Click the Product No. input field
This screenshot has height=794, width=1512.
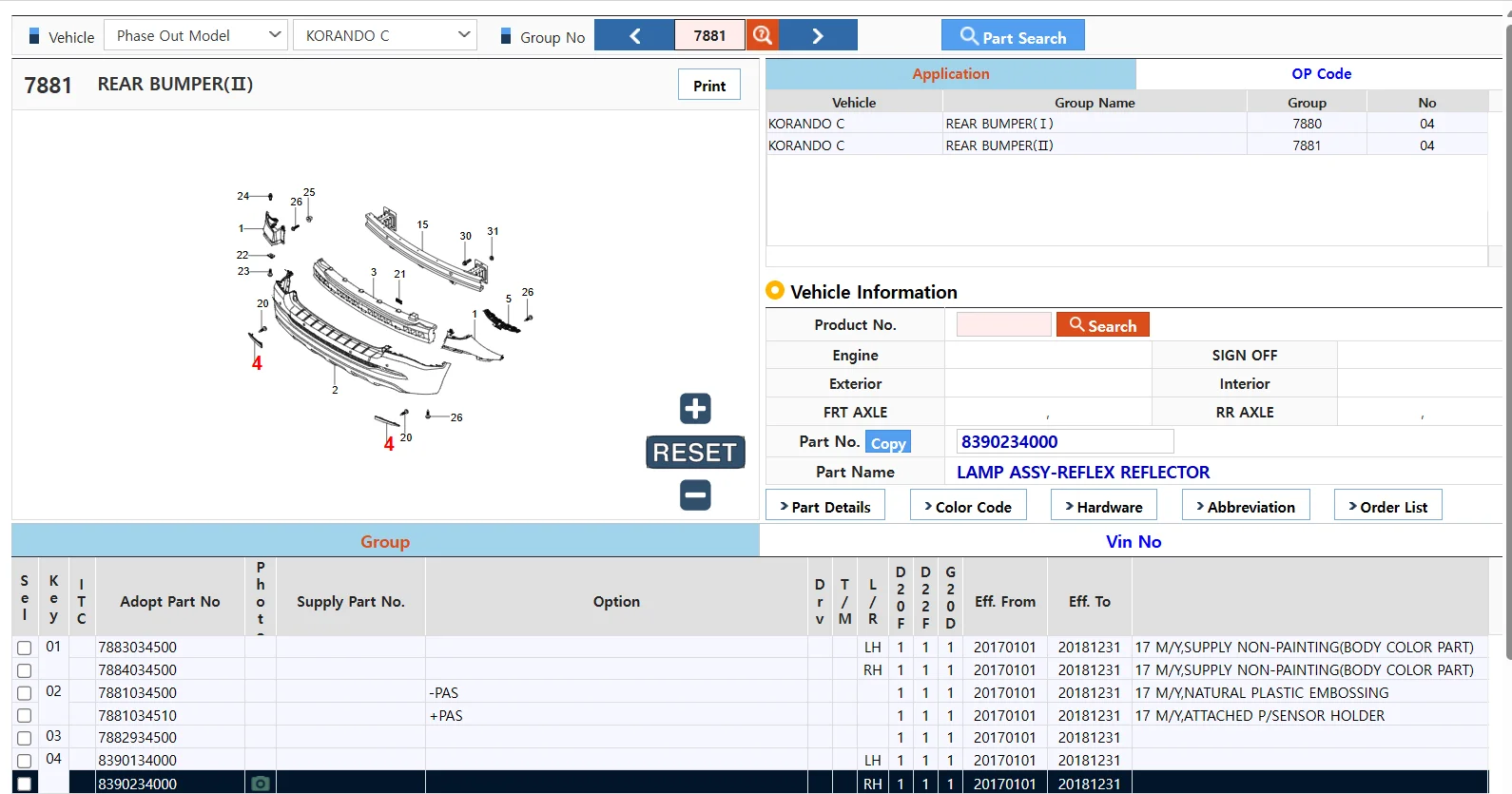point(1003,324)
